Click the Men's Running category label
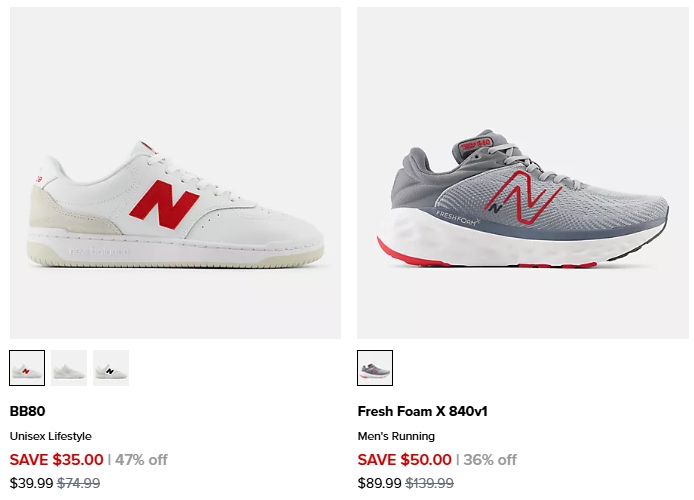Viewport: 694px width, 500px height. [x=396, y=436]
